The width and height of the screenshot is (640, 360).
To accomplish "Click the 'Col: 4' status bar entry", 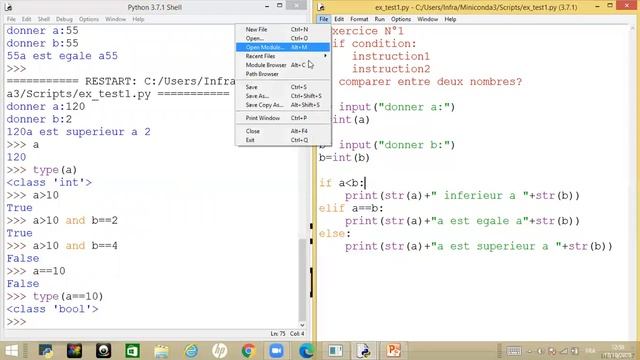I will [x=297, y=334].
